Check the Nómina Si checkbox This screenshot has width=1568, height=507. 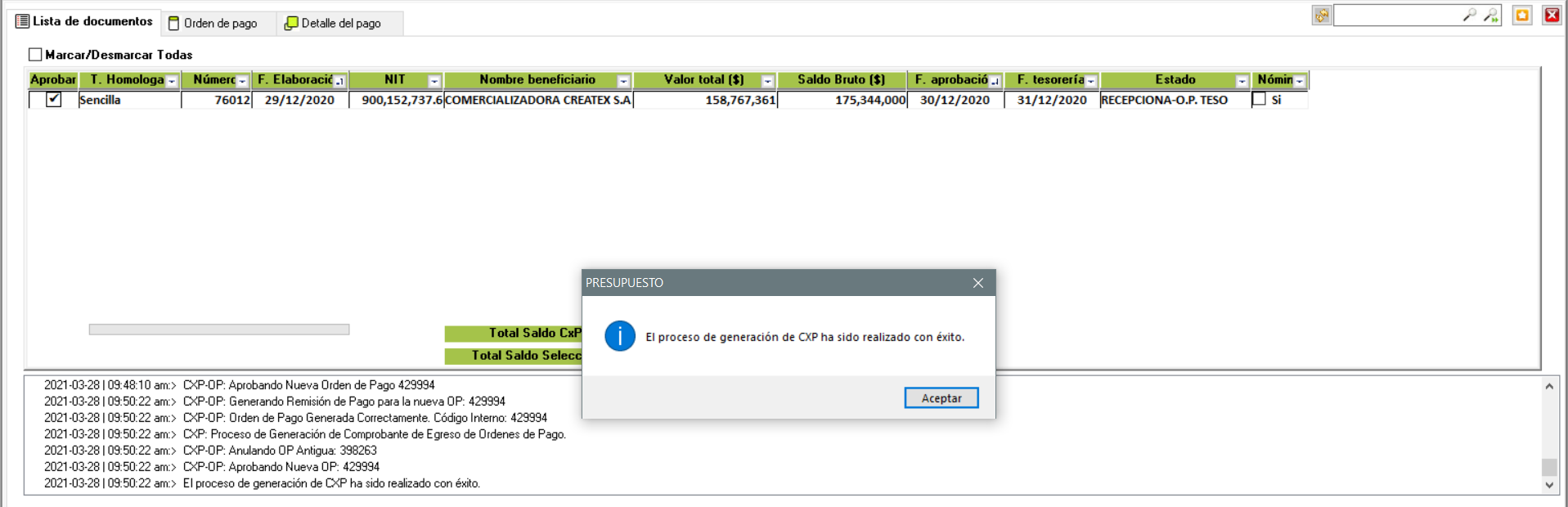point(1260,100)
